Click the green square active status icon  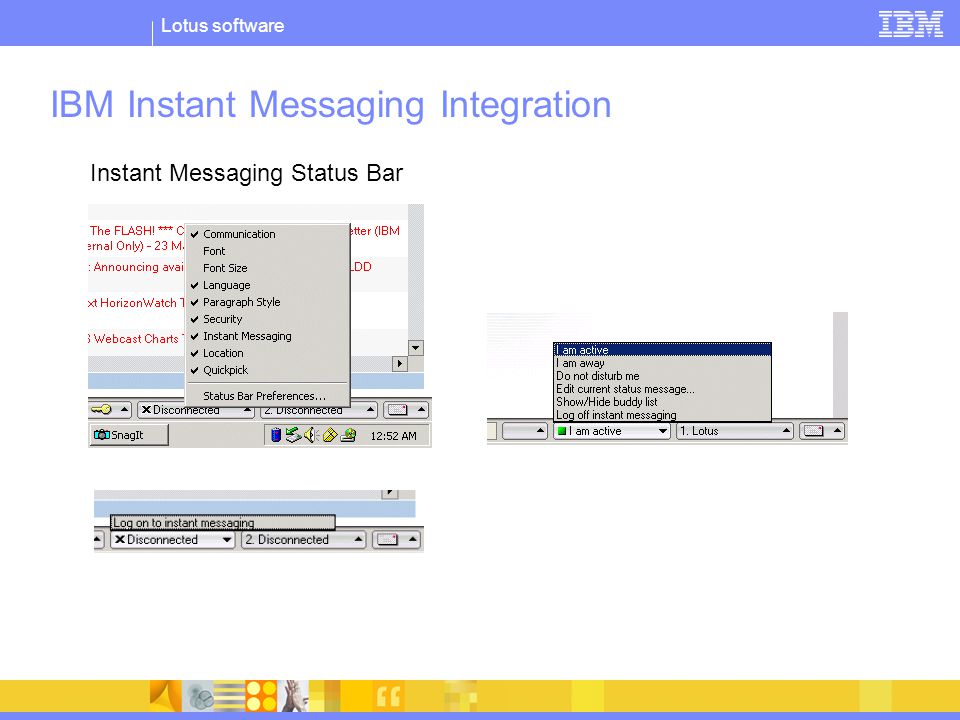click(x=561, y=431)
